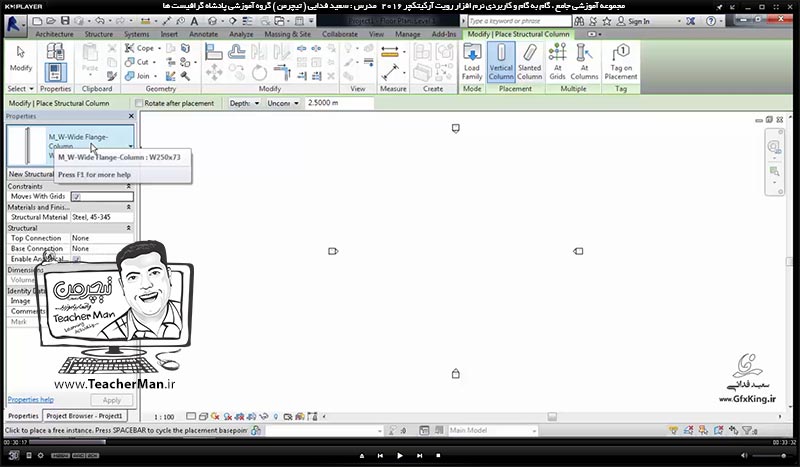This screenshot has height=467, width=800.
Task: Click the depth value 2.5000 m field
Action: pos(339,103)
